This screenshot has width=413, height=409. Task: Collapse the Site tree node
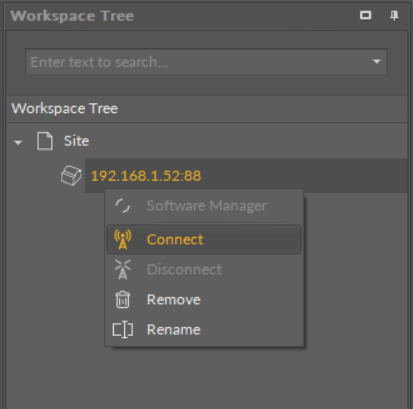tap(18, 143)
